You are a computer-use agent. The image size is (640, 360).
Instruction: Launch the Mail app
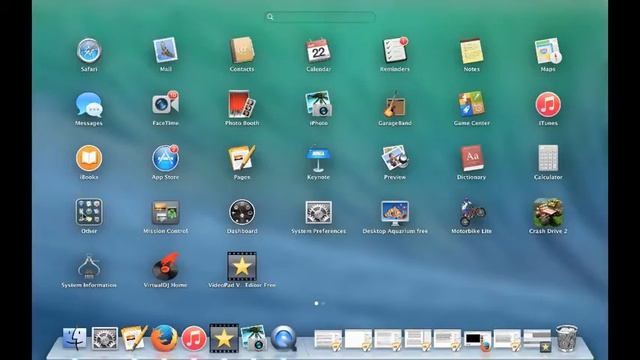pos(165,51)
